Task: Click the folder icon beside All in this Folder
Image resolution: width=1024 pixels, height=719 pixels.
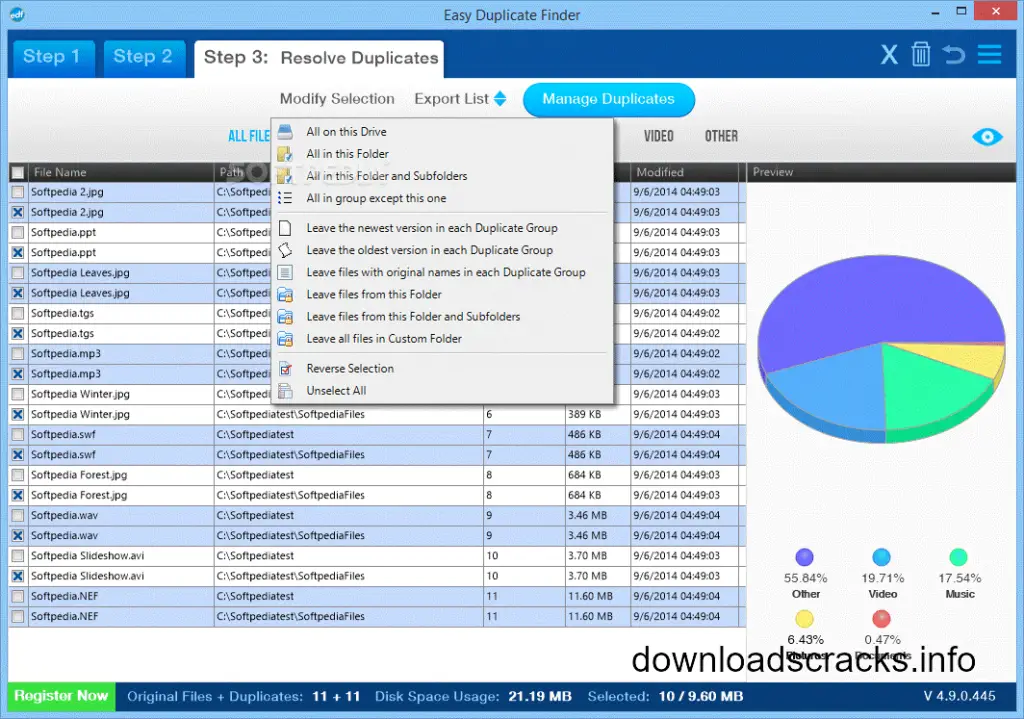Action: point(285,154)
